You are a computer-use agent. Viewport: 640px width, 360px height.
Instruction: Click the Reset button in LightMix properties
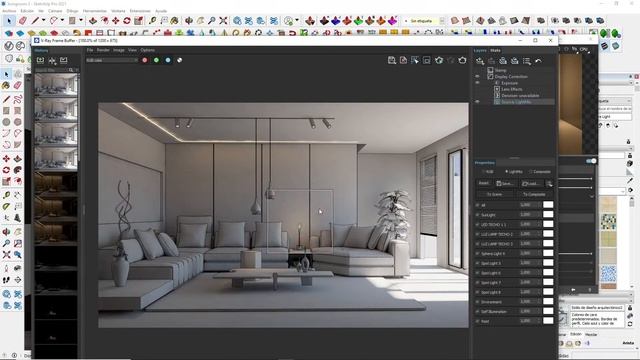[x=484, y=184]
